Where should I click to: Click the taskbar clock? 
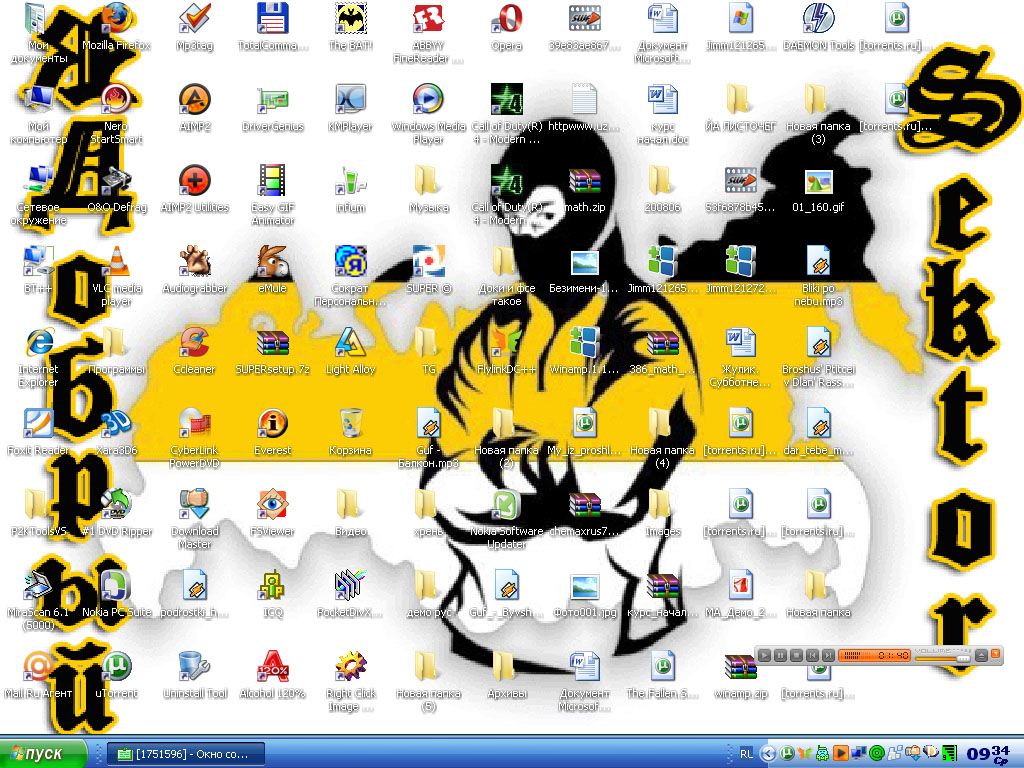pyautogui.click(x=988, y=754)
